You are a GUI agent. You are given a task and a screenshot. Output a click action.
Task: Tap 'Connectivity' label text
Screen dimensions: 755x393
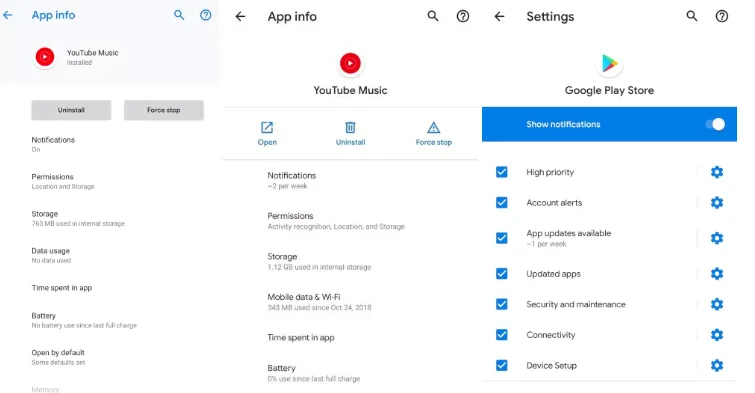(x=550, y=335)
